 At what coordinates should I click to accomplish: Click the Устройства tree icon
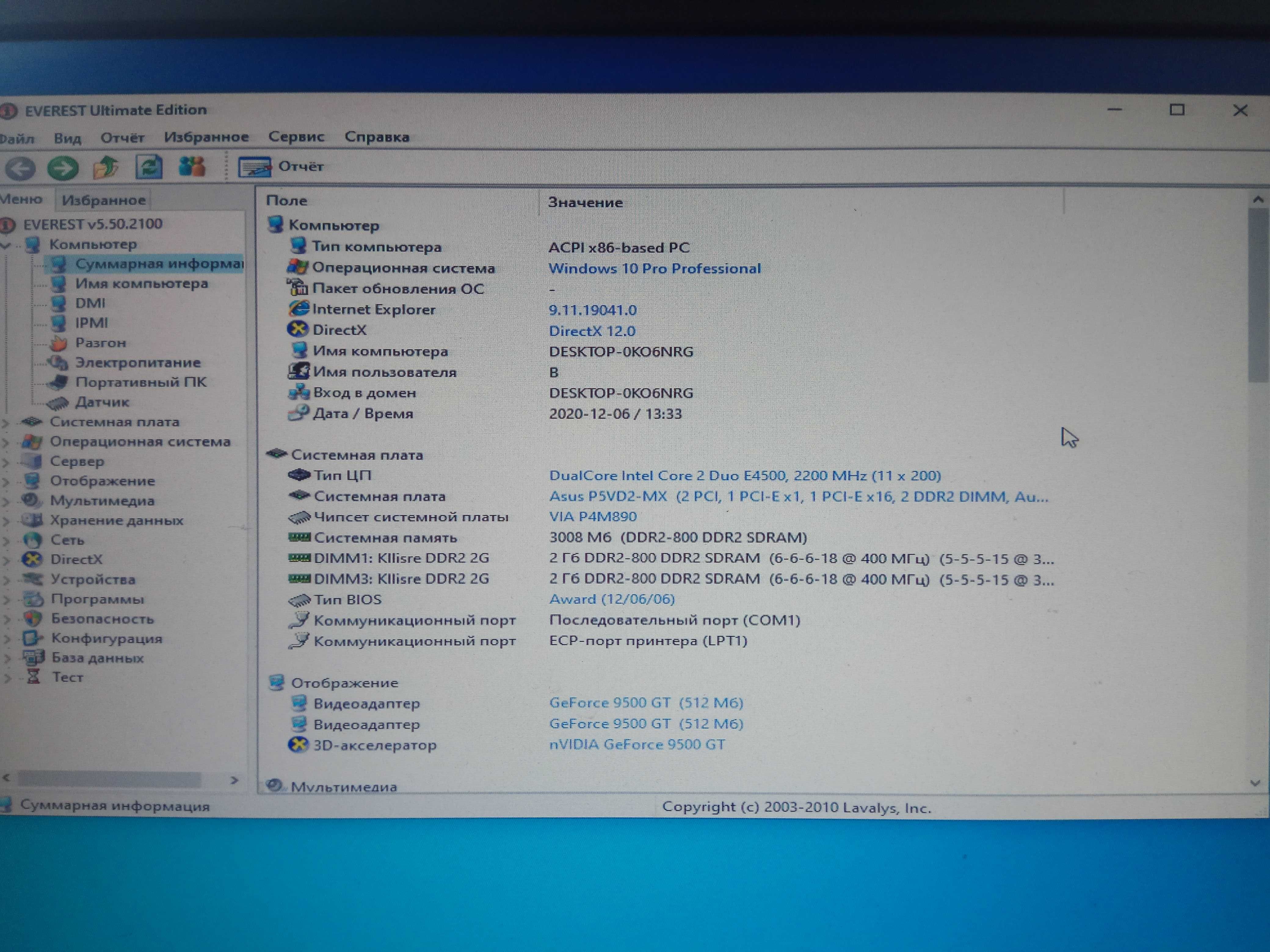pos(33,579)
